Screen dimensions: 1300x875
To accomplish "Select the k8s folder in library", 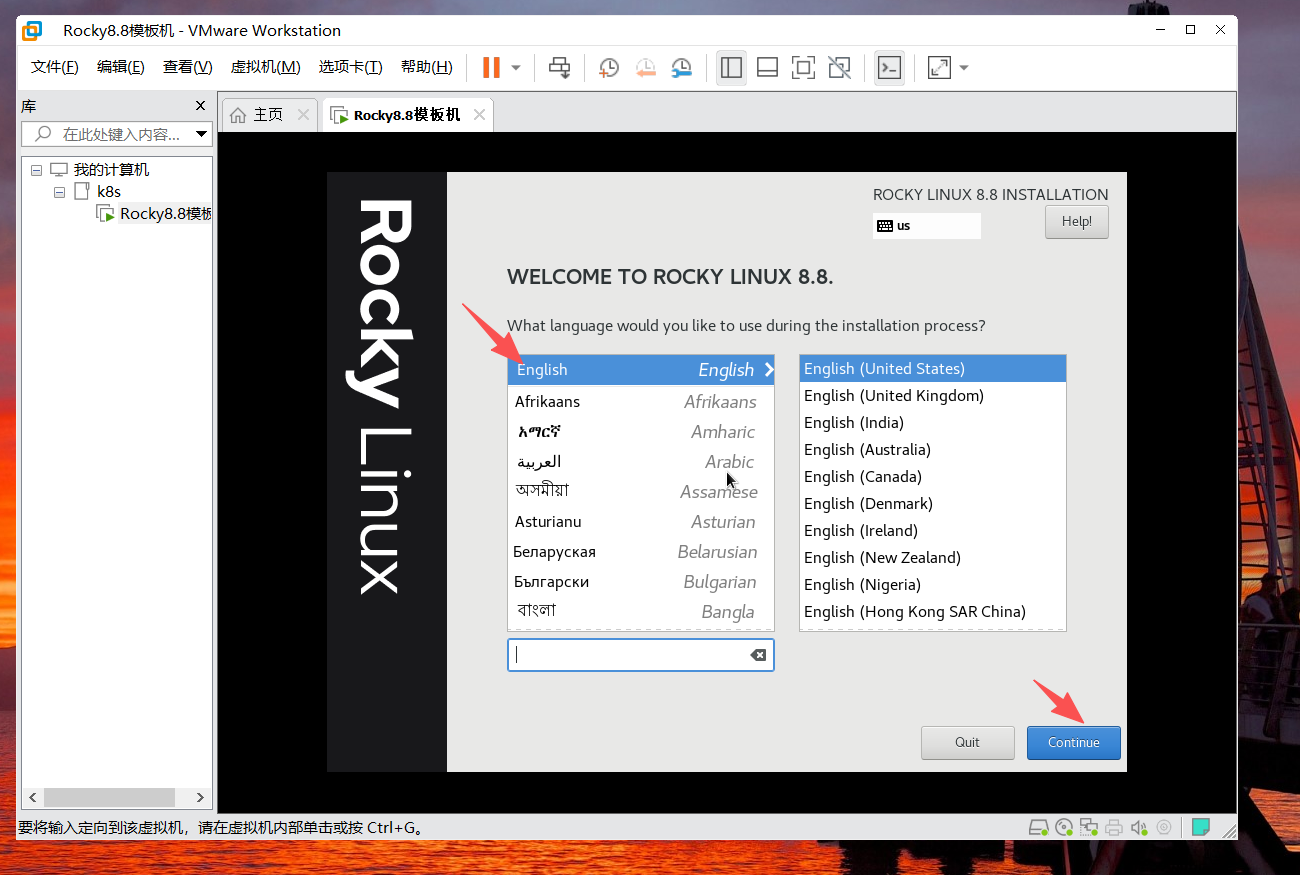I will pyautogui.click(x=109, y=192).
